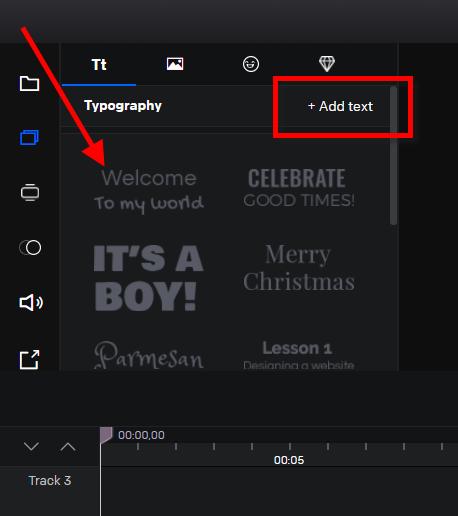Viewport: 458px width, 516px height.
Task: Switch to the emoji stickers tab
Action: coord(251,64)
